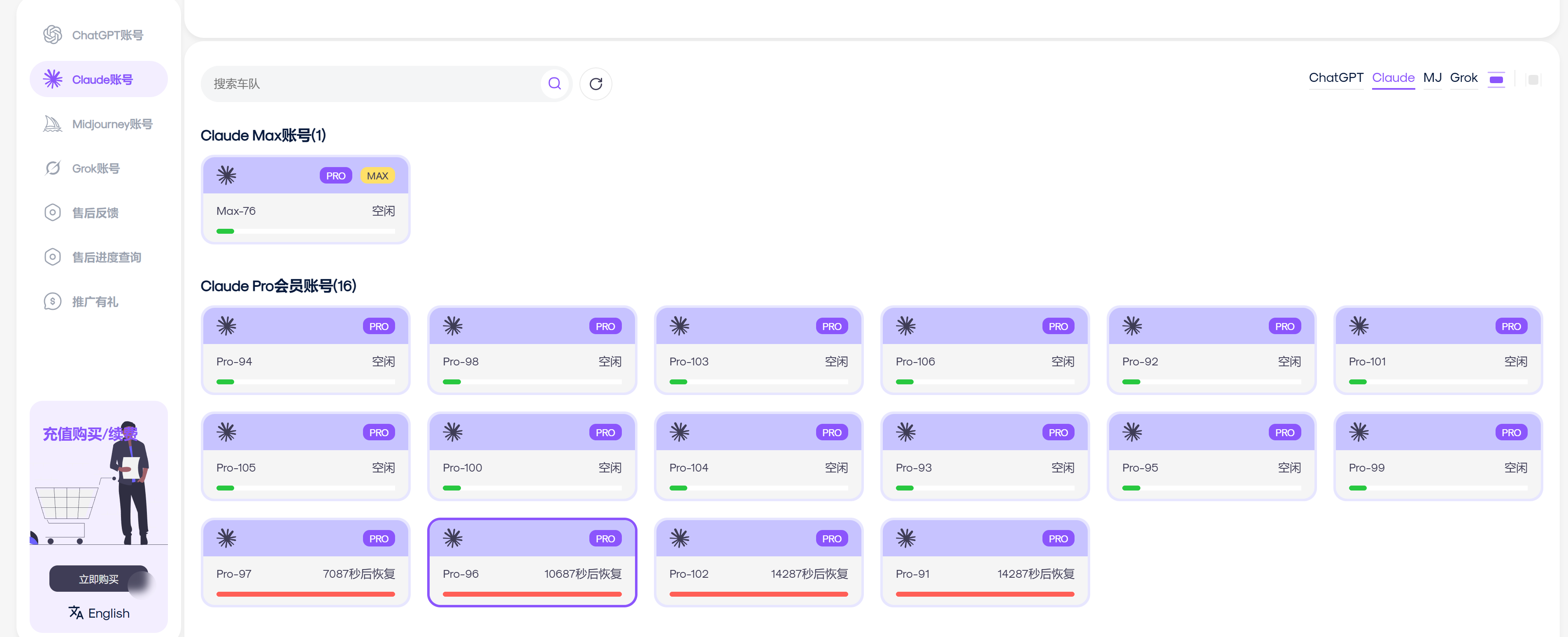Click the Claude Pro会员账号(16) section heading
This screenshot has width=1568, height=637.
[x=278, y=285]
